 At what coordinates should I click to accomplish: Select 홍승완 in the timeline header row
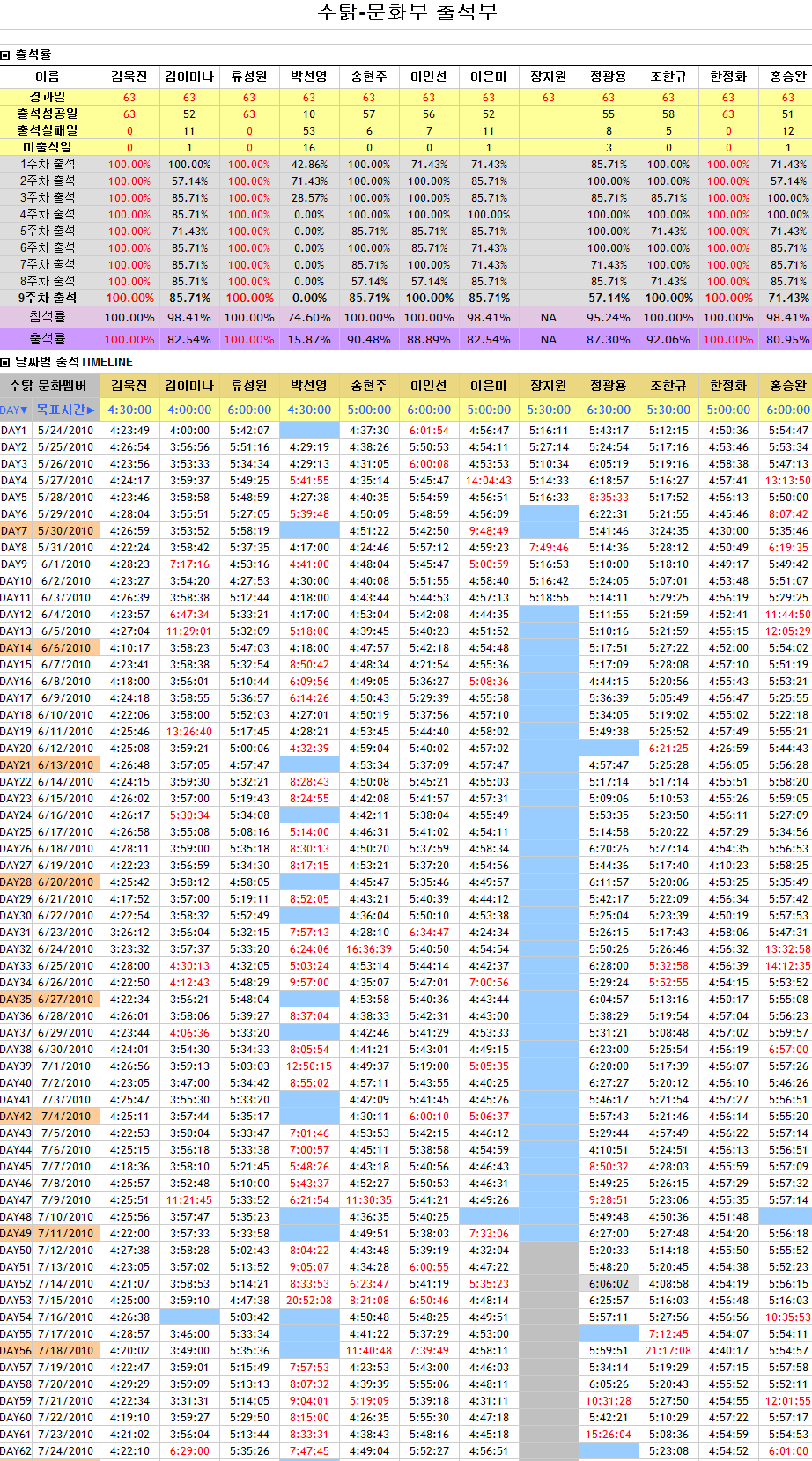coord(788,386)
